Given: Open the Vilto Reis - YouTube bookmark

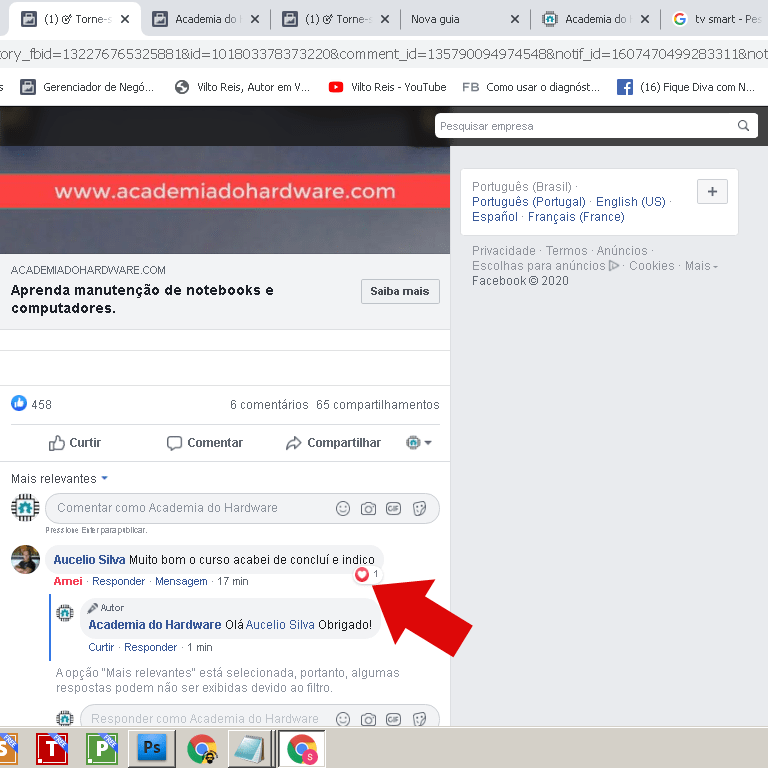Looking at the screenshot, I should point(387,87).
